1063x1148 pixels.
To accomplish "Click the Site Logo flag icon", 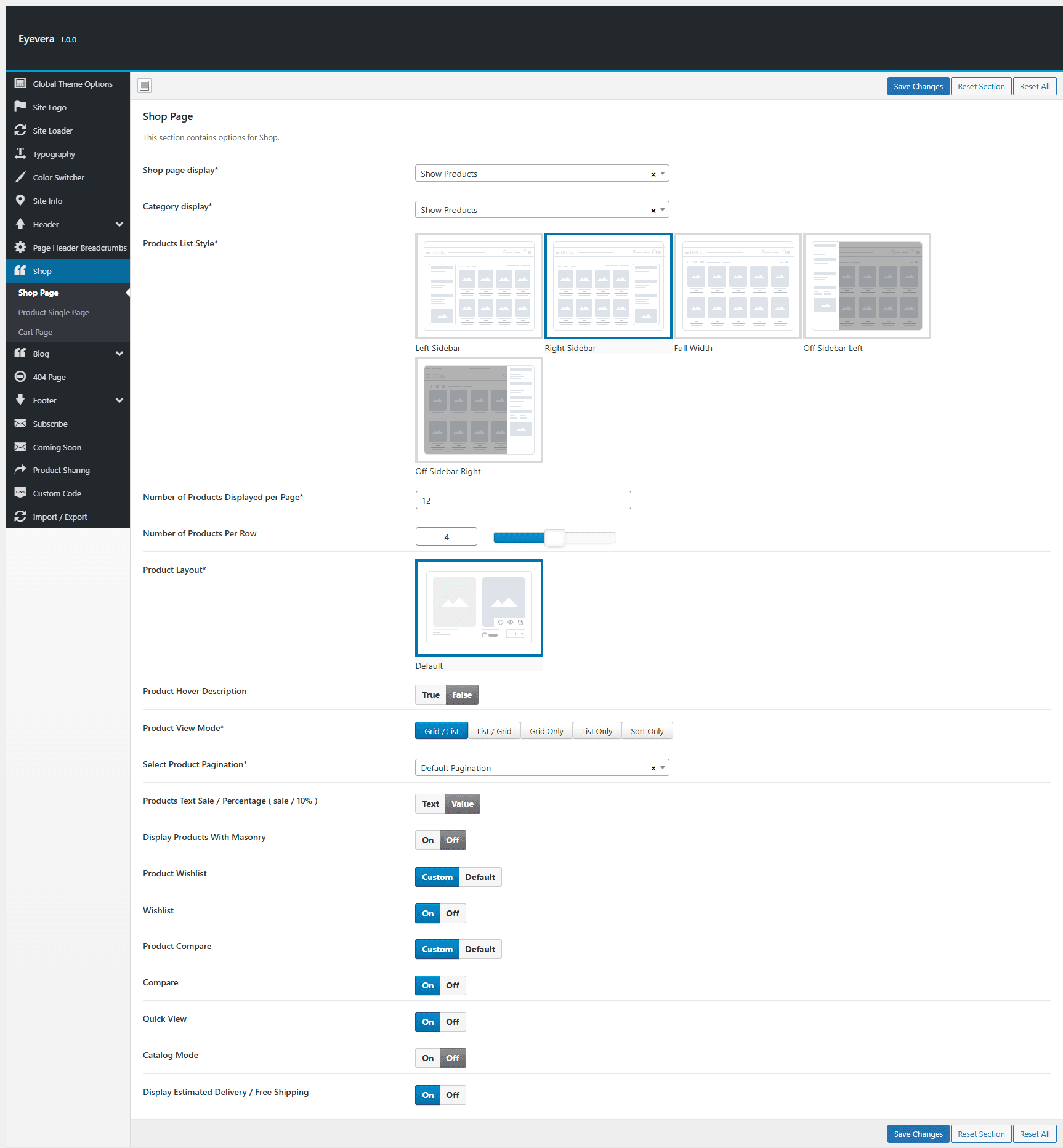I will coord(20,107).
